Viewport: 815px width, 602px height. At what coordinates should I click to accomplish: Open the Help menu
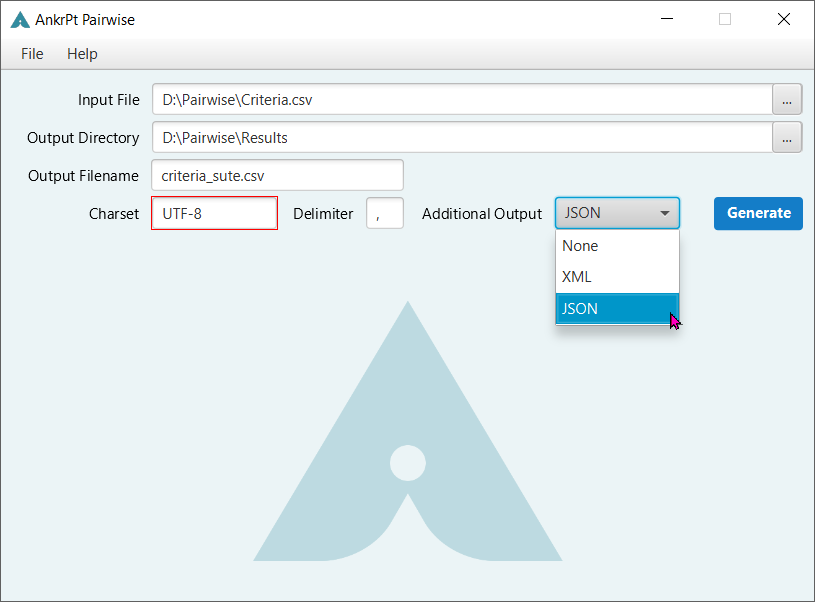[x=82, y=54]
